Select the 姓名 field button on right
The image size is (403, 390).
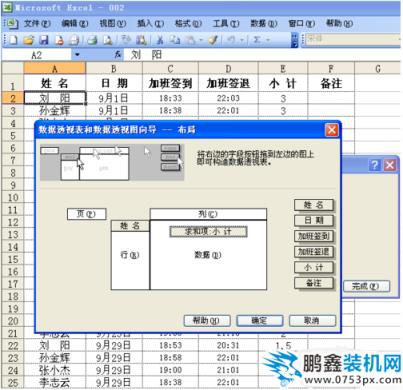click(x=314, y=205)
